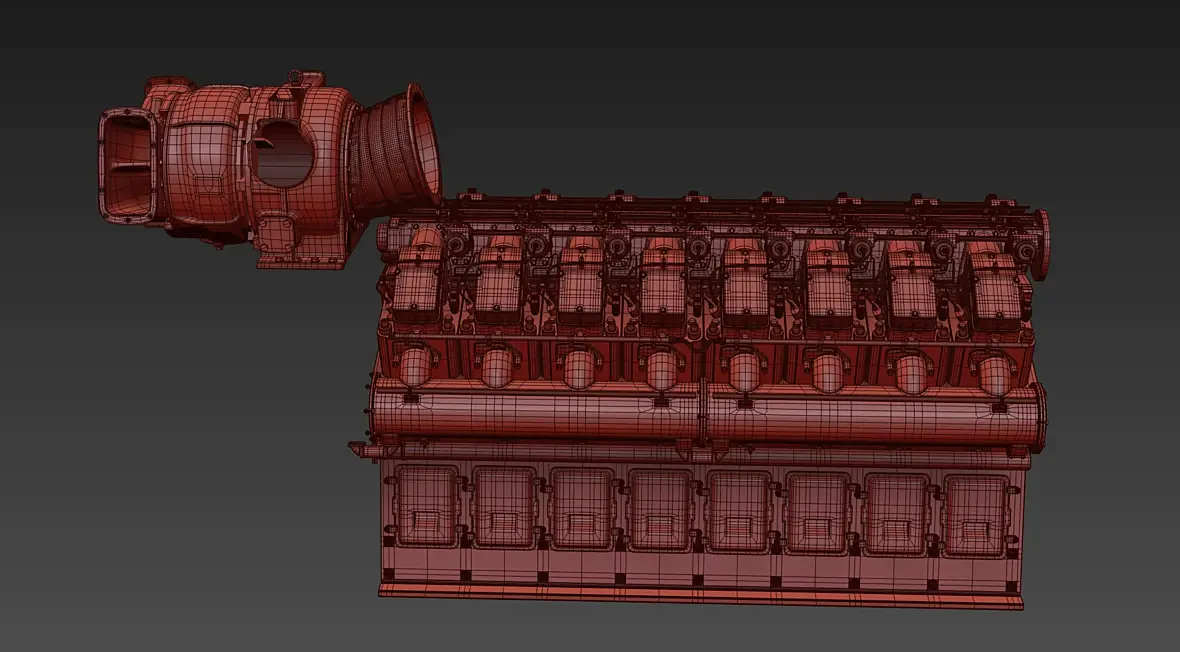The height and width of the screenshot is (652, 1180).
Task: Click the rectangular air inlet duct opening
Action: 127,166
